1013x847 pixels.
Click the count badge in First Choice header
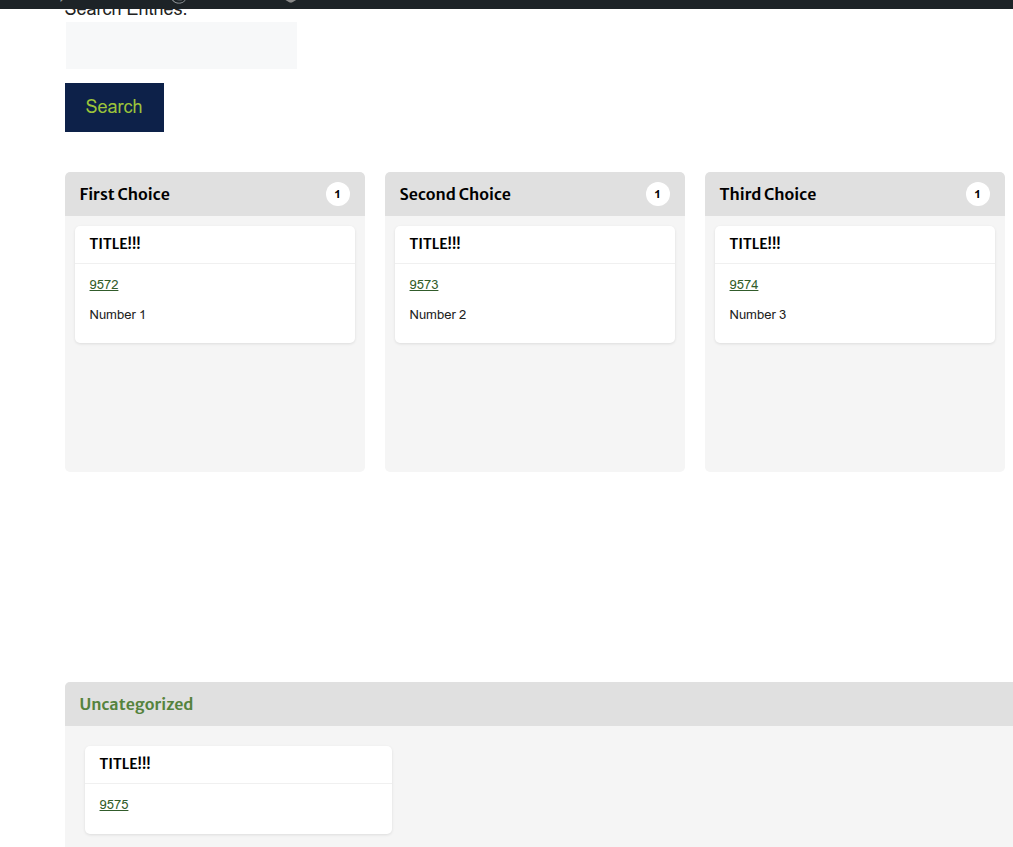tap(338, 194)
